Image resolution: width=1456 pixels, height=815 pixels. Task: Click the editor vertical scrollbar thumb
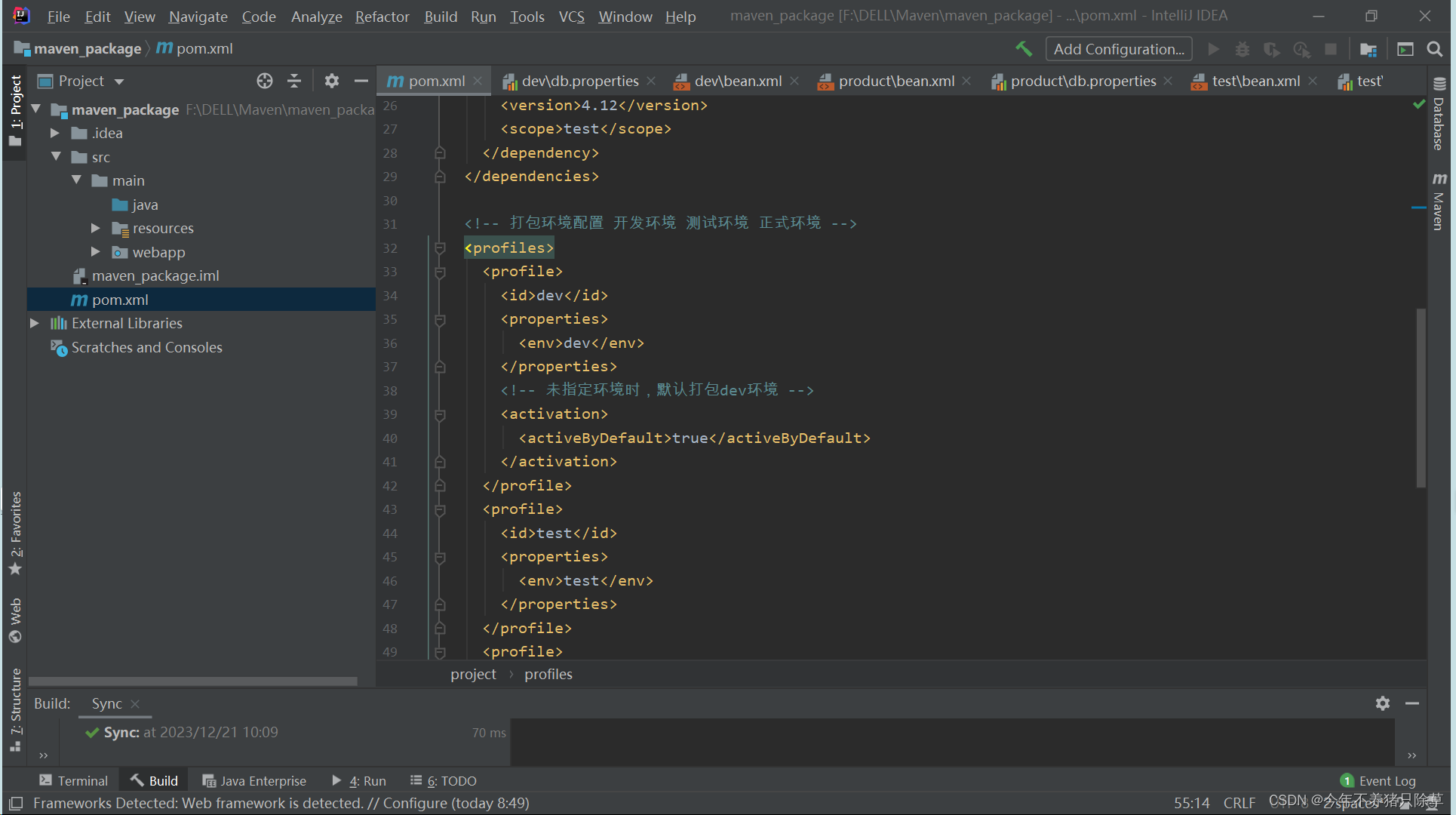pyautogui.click(x=1421, y=398)
